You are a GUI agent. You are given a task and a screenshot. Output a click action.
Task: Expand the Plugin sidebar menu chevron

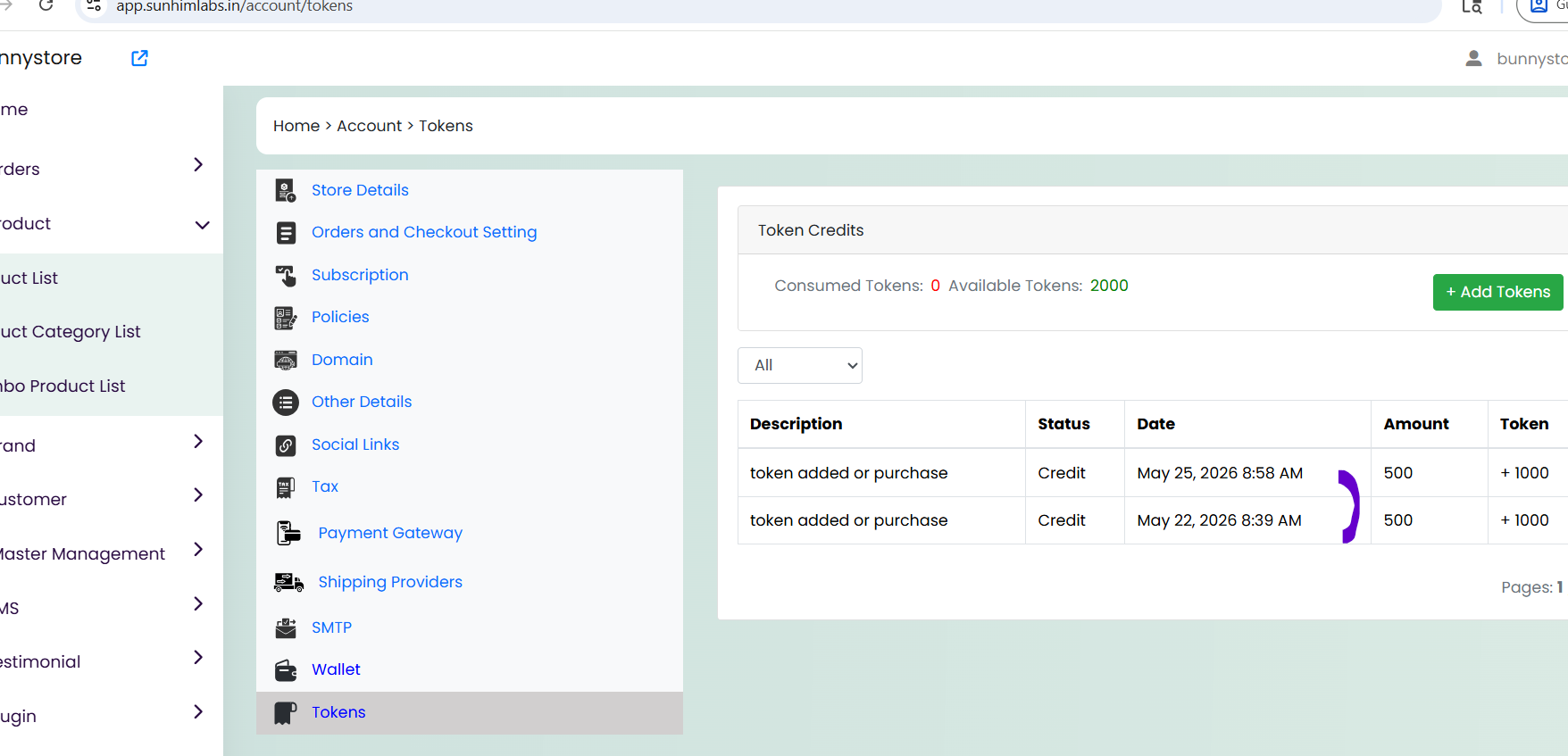[x=198, y=712]
